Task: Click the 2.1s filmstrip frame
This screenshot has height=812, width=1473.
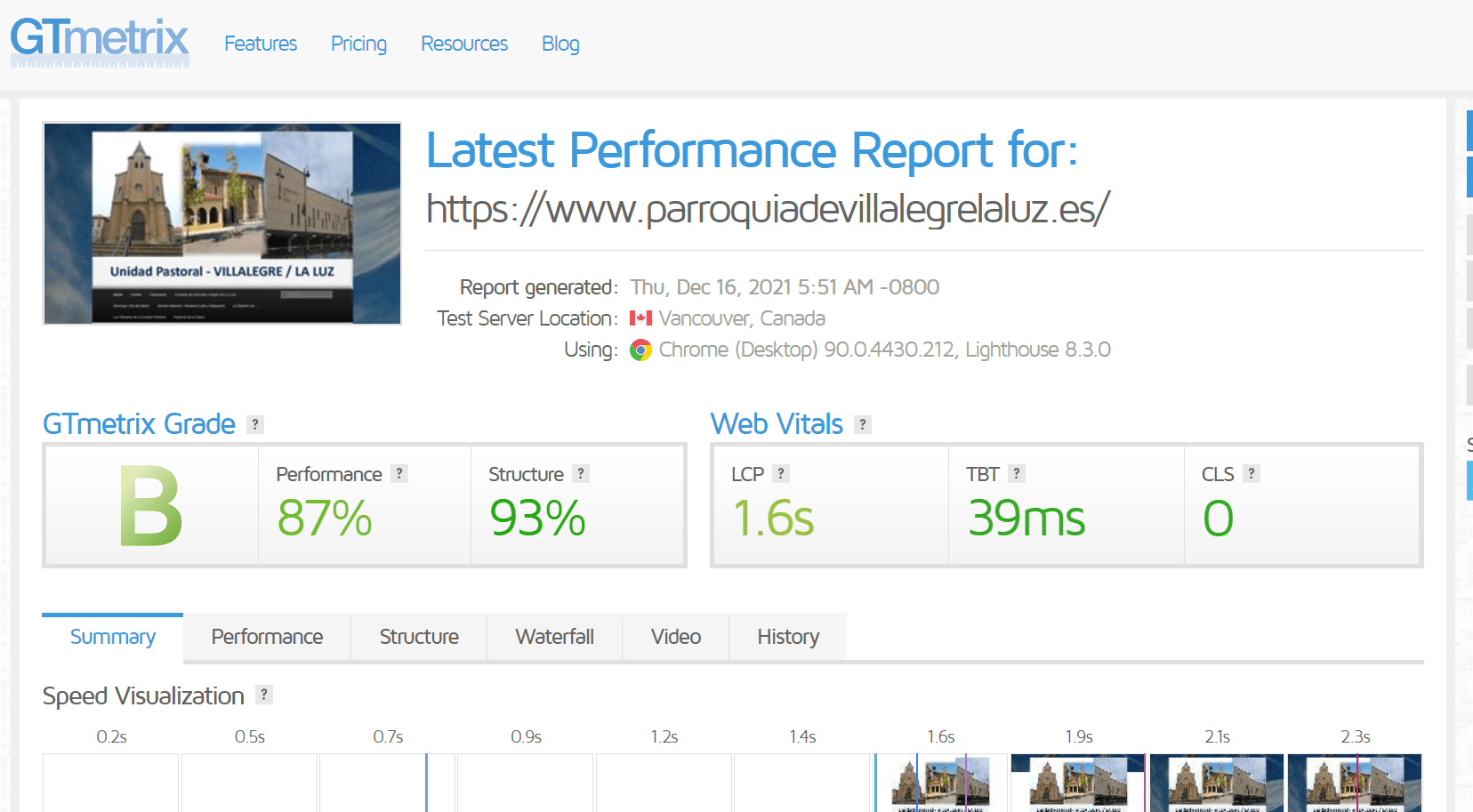Action: [x=1217, y=783]
